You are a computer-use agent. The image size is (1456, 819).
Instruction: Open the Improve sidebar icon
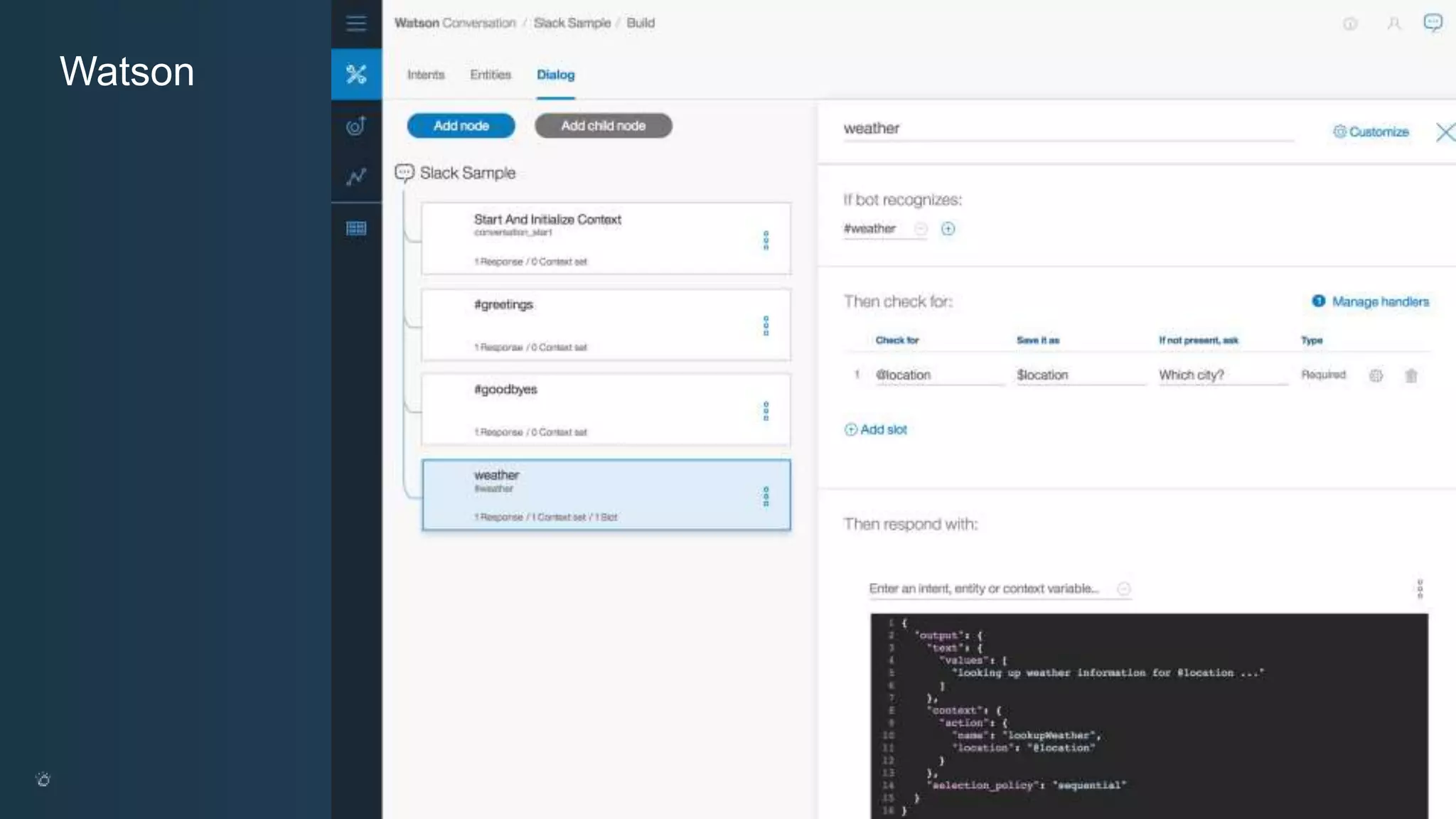click(356, 126)
